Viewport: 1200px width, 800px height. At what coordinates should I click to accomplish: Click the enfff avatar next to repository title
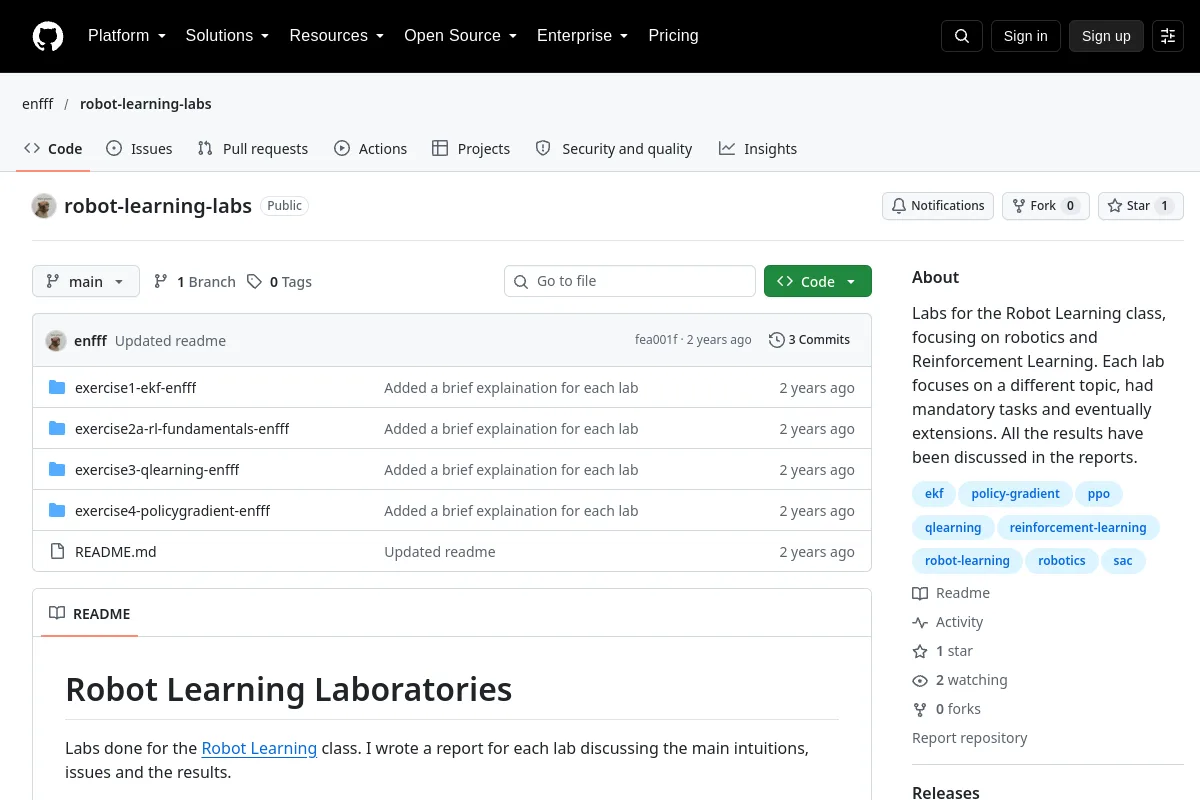pyautogui.click(x=44, y=206)
